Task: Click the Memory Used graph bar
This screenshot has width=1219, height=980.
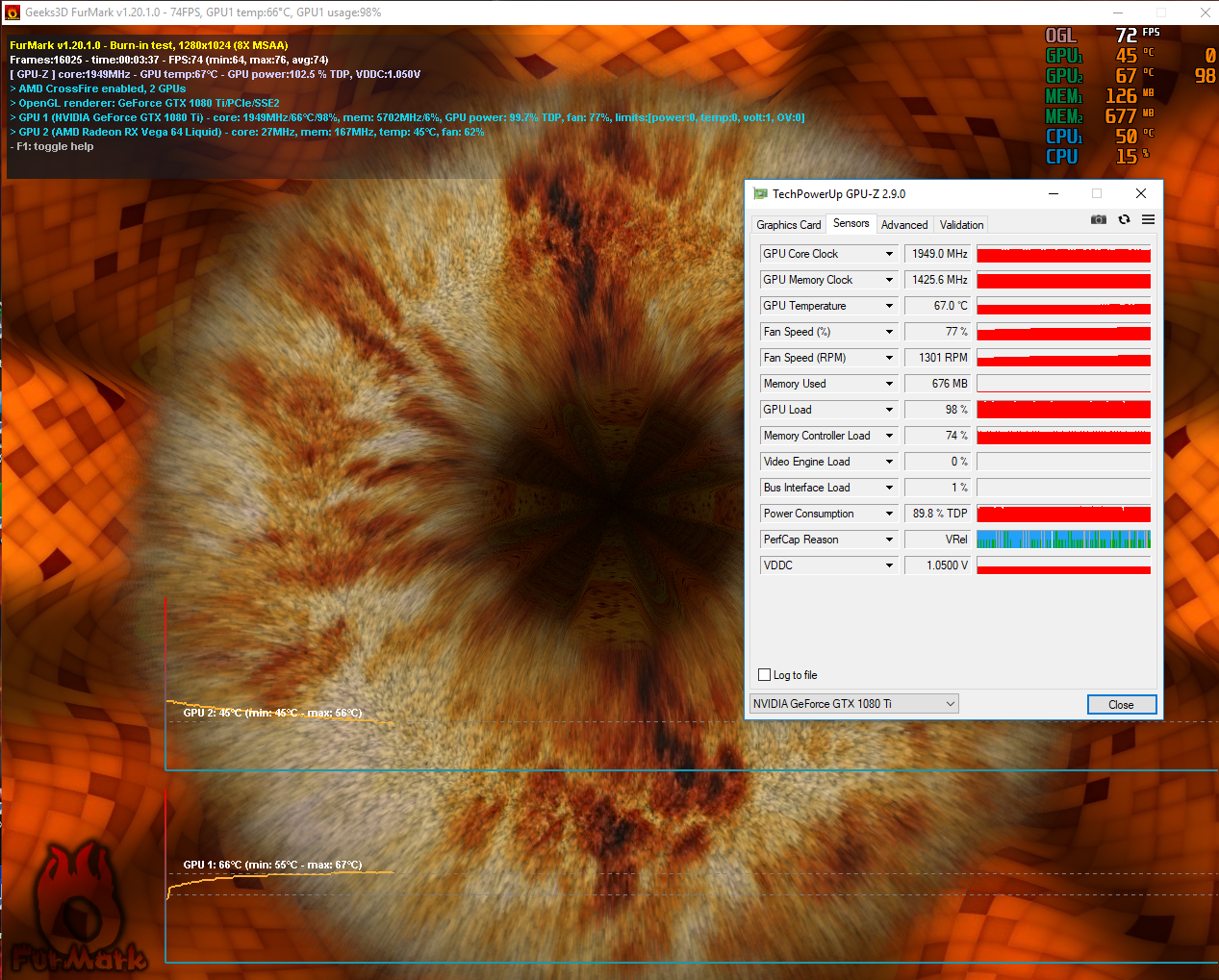Action: click(1063, 384)
